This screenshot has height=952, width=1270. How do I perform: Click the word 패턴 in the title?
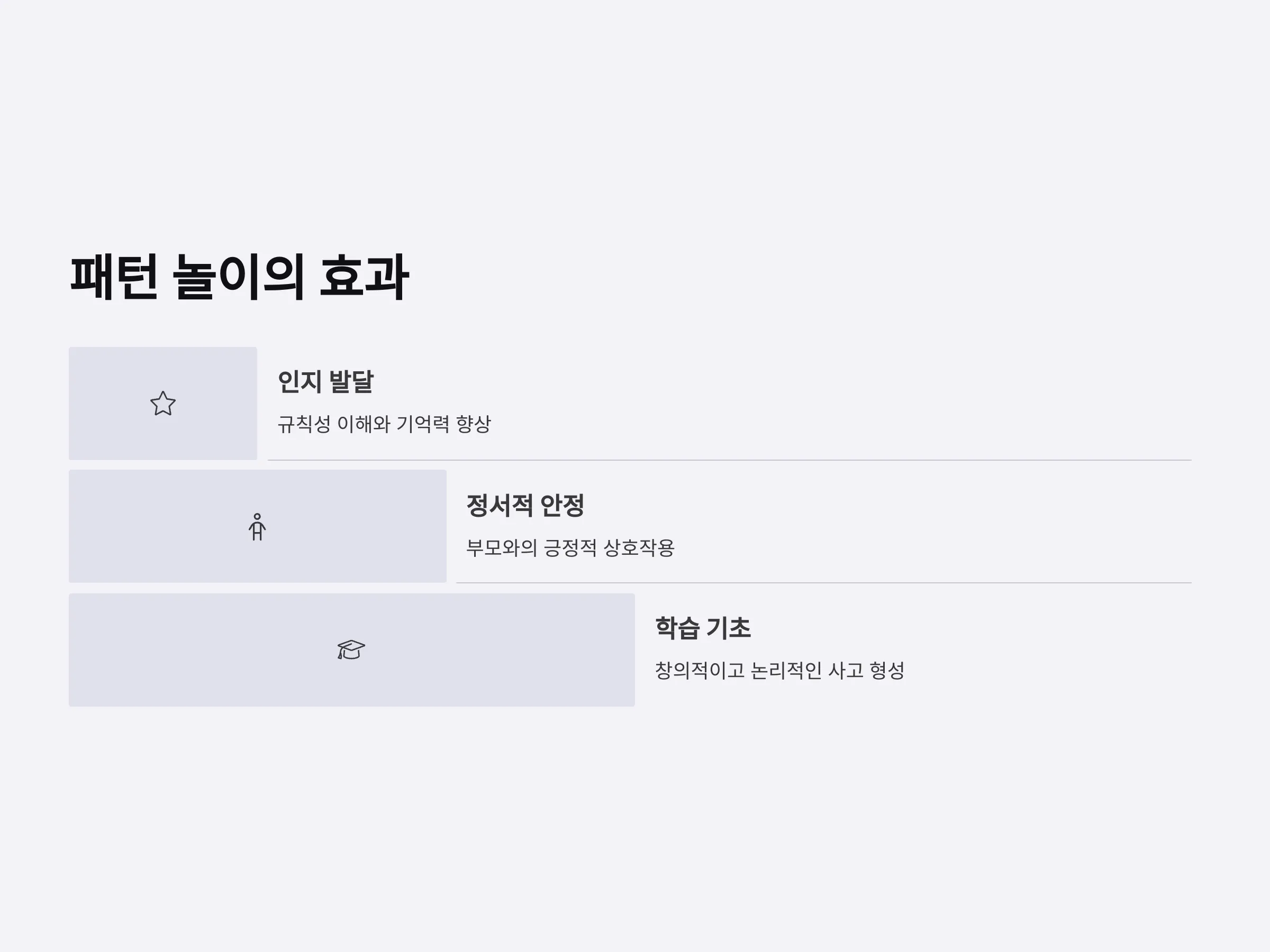coord(114,277)
